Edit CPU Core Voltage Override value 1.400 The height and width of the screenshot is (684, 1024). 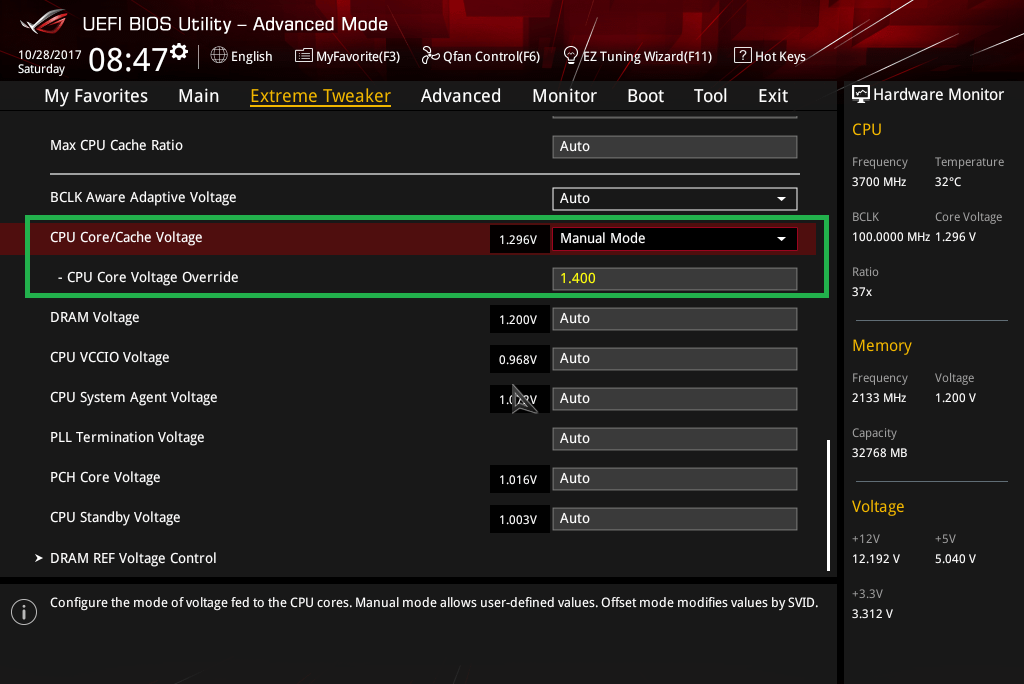coord(675,278)
